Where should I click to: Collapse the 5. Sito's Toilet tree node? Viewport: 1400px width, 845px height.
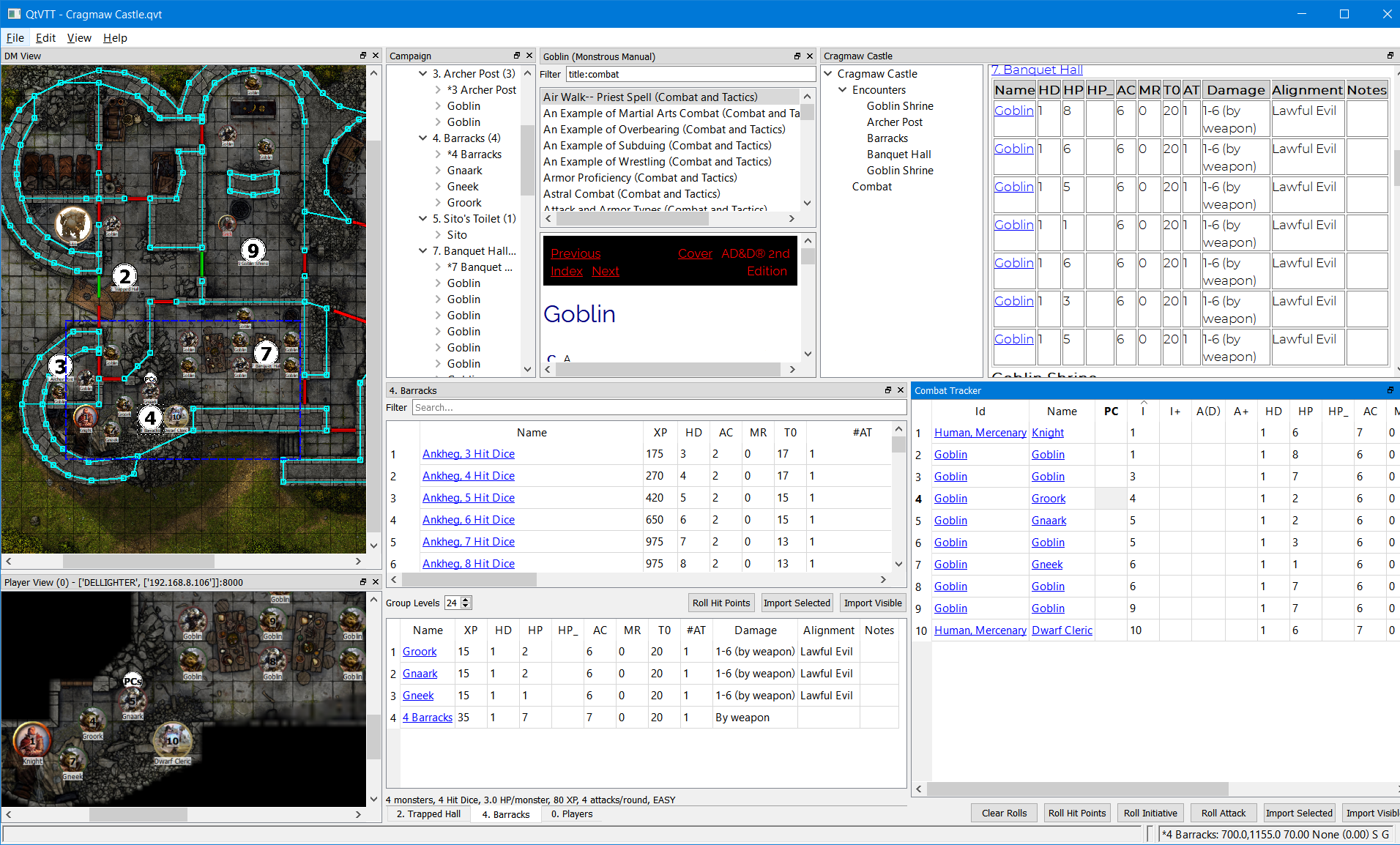[422, 218]
